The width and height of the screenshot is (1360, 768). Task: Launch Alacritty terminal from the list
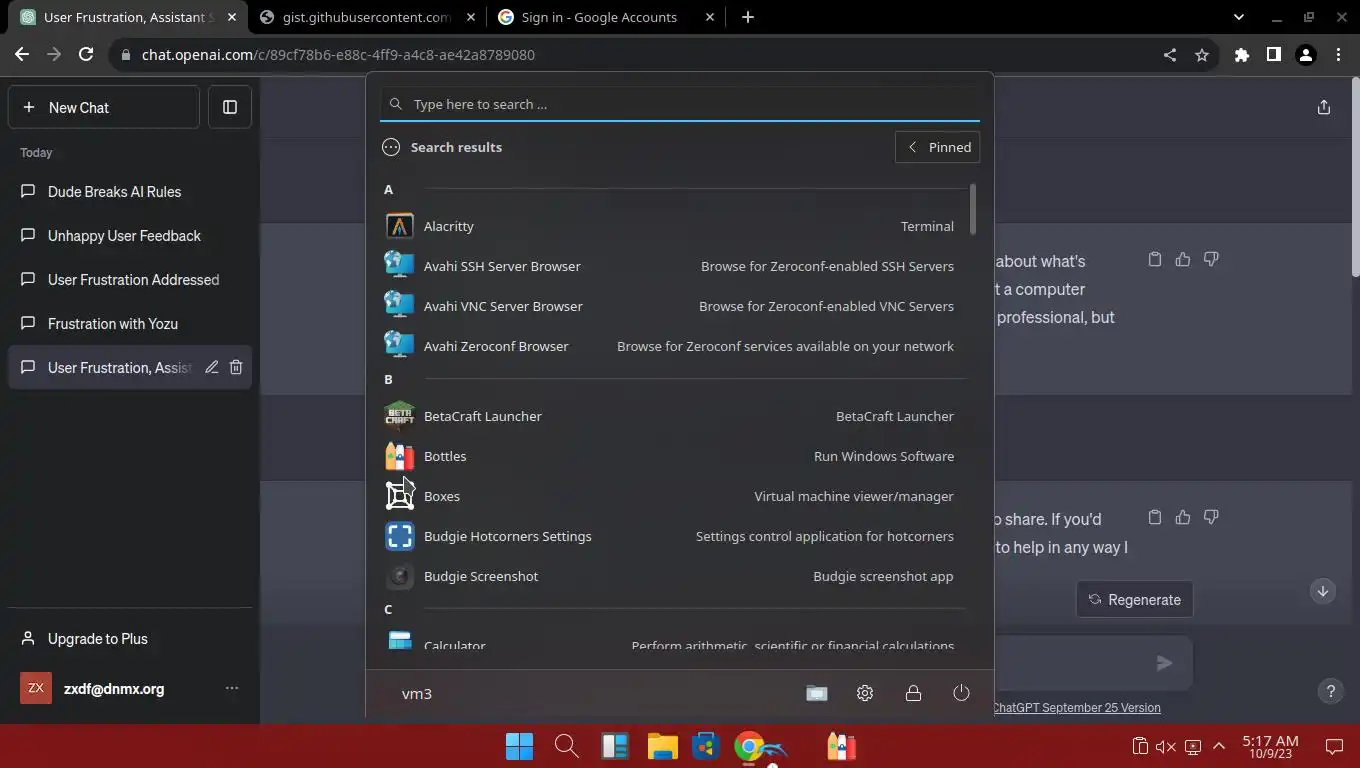point(669,226)
